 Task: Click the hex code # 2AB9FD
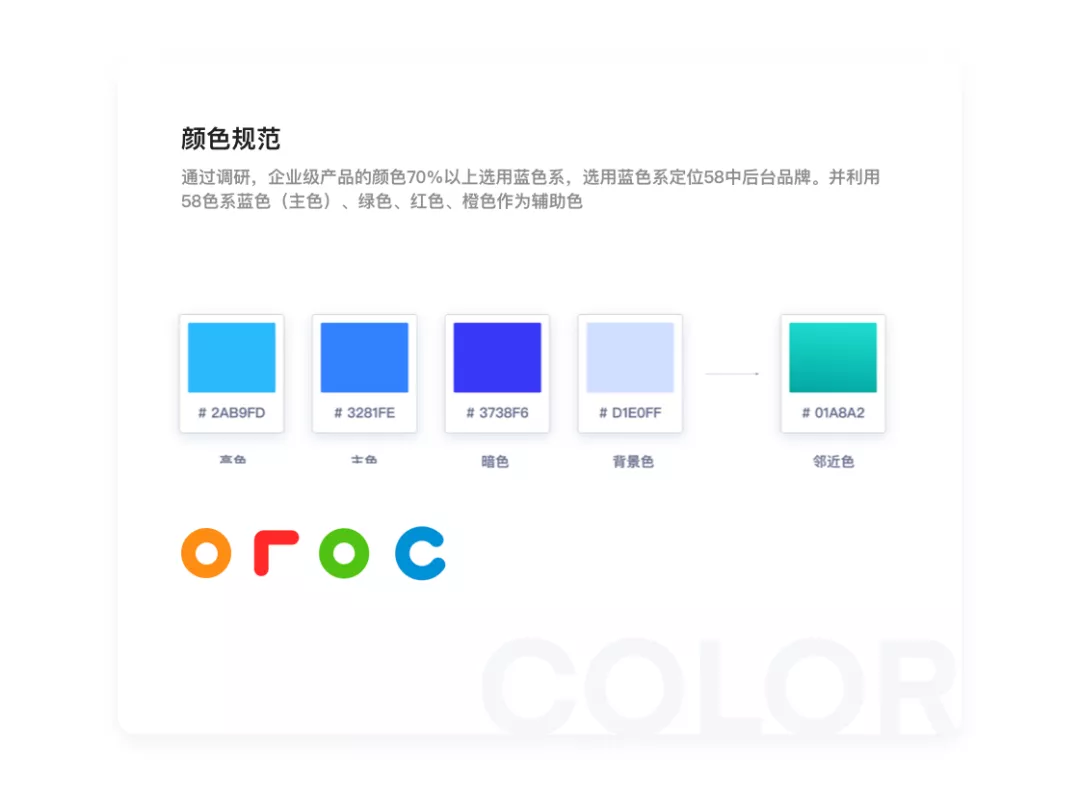[231, 413]
